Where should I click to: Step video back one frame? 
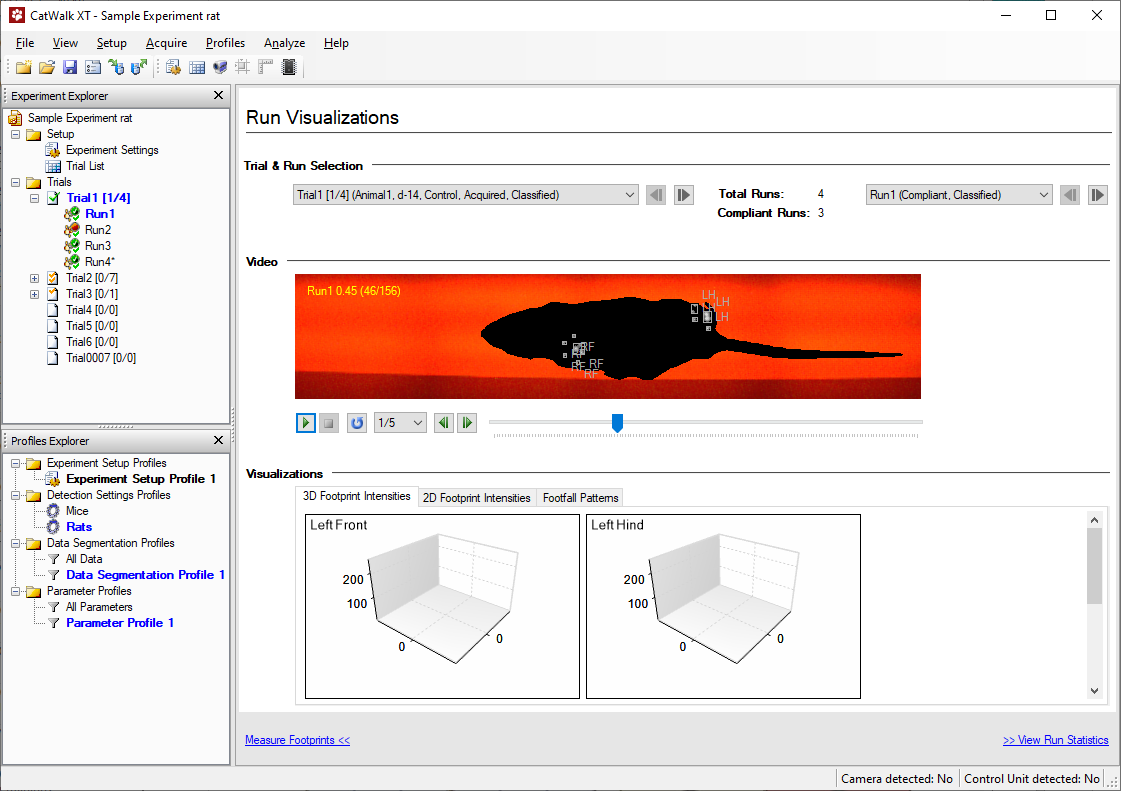pyautogui.click(x=444, y=423)
